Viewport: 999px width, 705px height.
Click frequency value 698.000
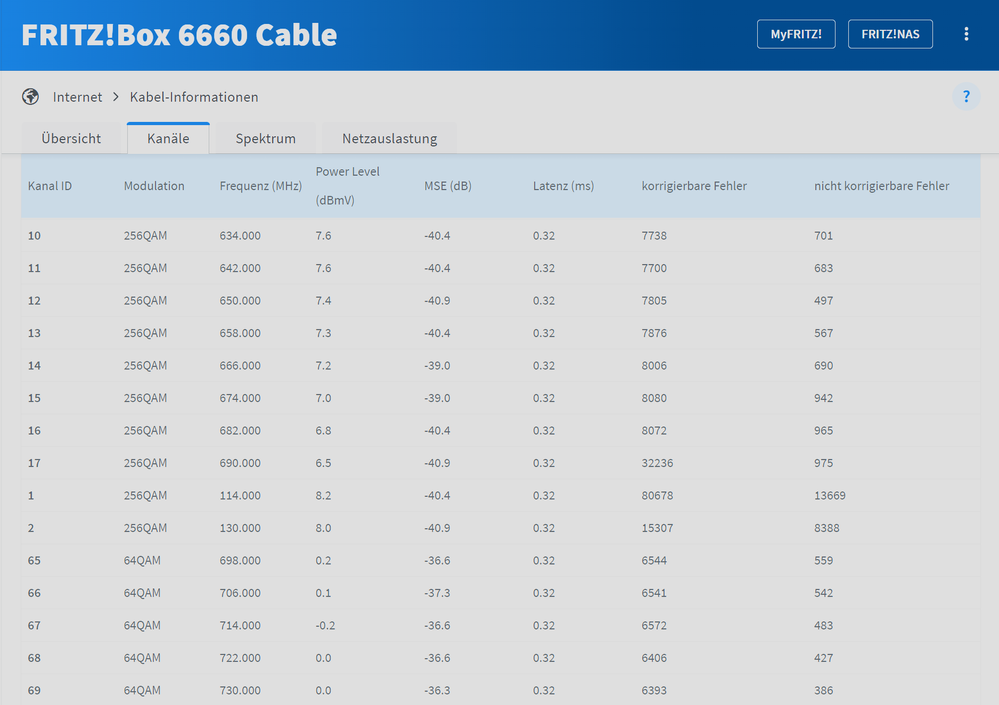(240, 560)
